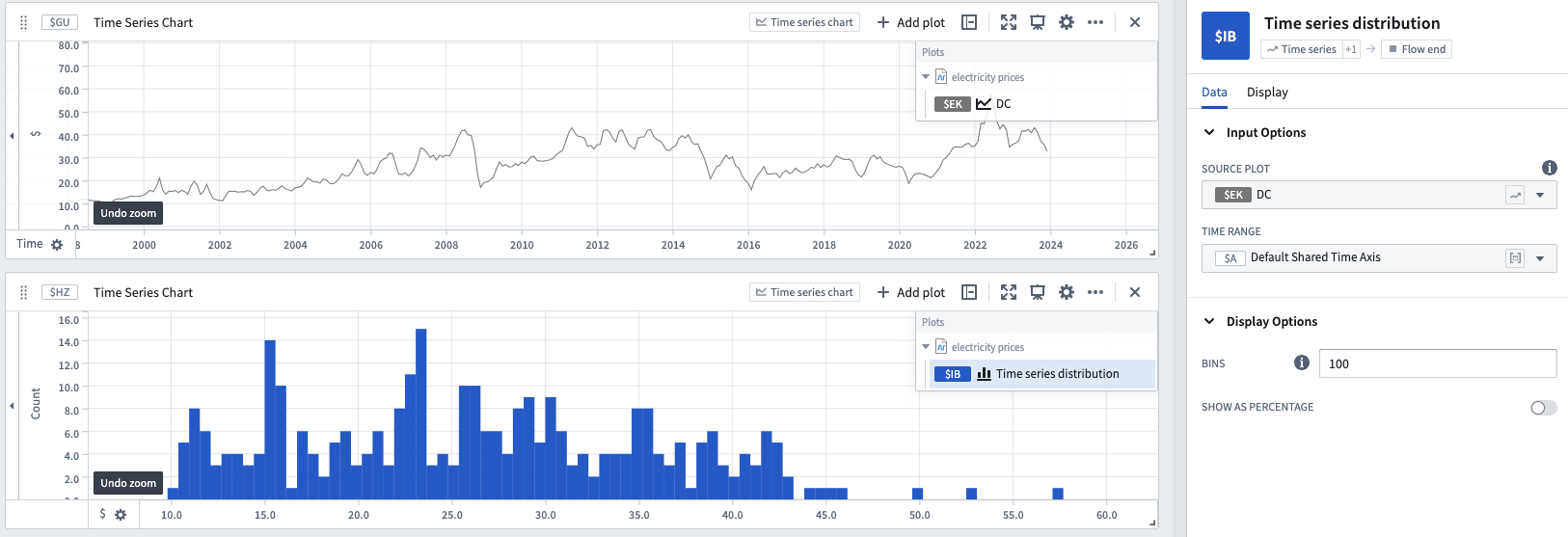Grab the drag handle of the $HZ chart
The width and height of the screenshot is (1568, 537).
pos(24,292)
